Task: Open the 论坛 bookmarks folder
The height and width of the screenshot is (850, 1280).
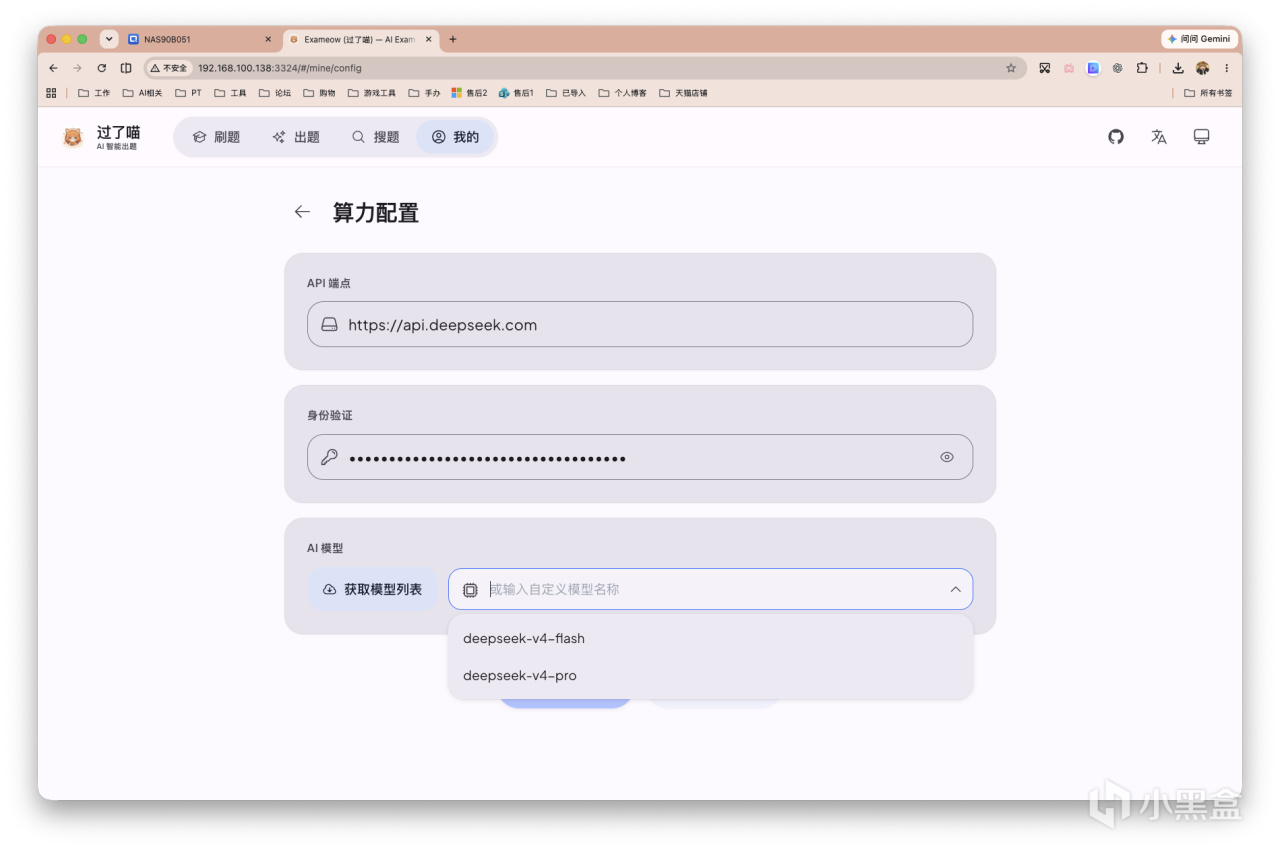Action: point(275,93)
